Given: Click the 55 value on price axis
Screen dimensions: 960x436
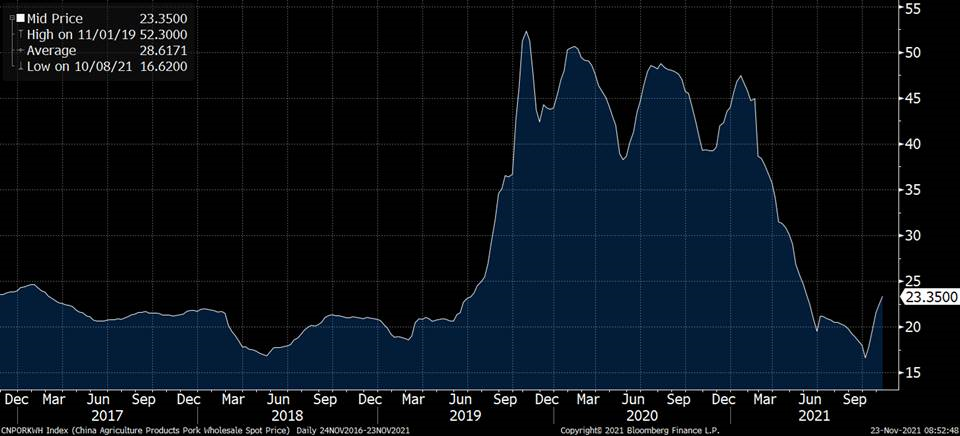Looking at the screenshot, I should tap(913, 8).
